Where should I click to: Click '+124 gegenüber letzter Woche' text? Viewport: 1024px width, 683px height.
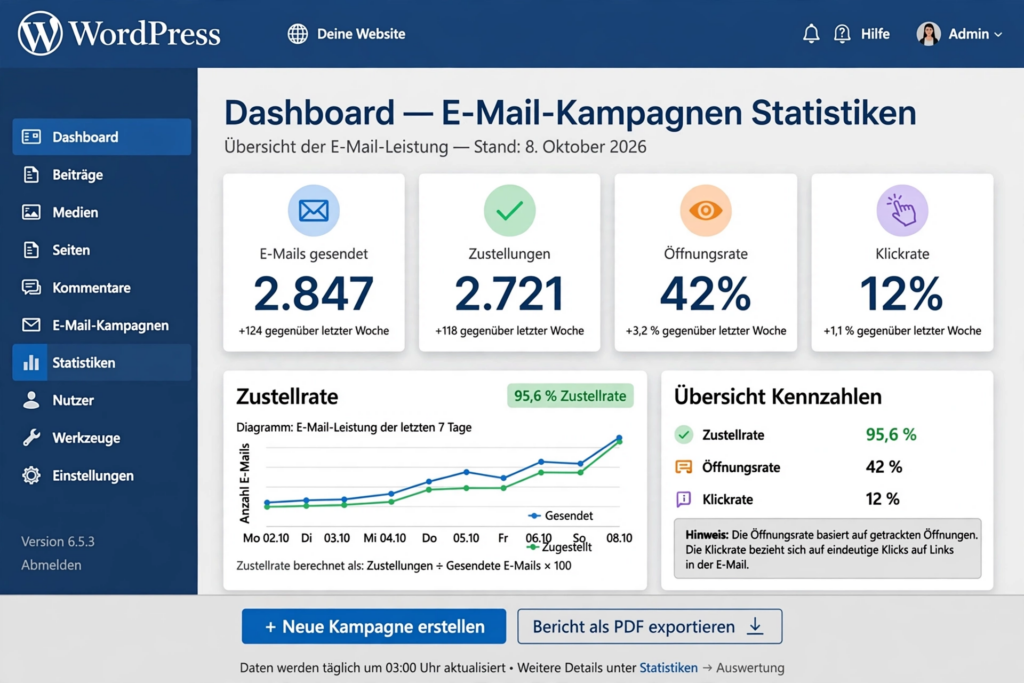(313, 331)
